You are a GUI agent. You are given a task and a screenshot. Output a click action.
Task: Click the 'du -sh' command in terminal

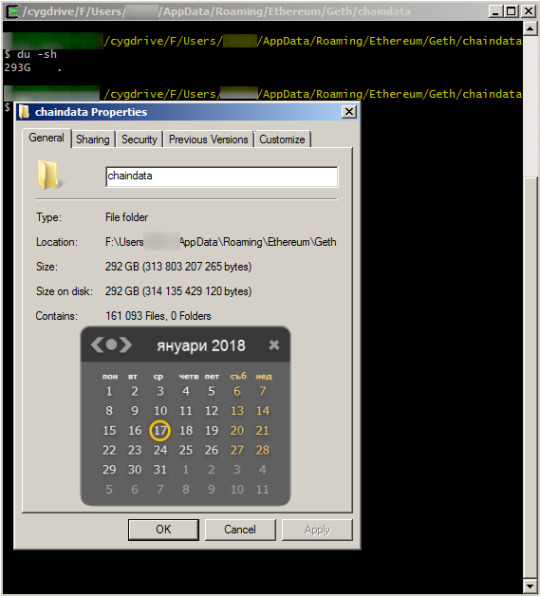(37, 54)
